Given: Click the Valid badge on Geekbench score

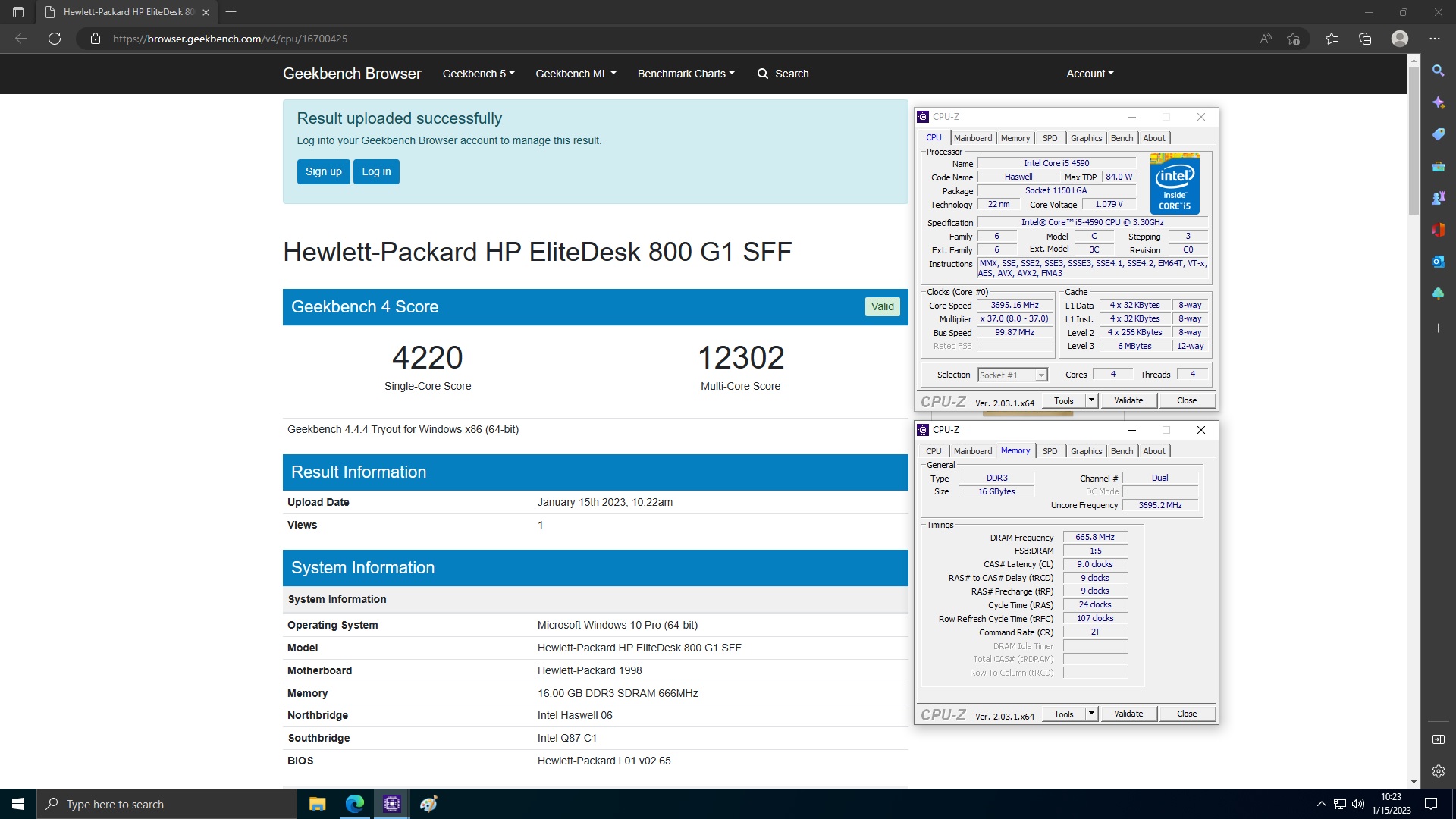Looking at the screenshot, I should pos(882,306).
